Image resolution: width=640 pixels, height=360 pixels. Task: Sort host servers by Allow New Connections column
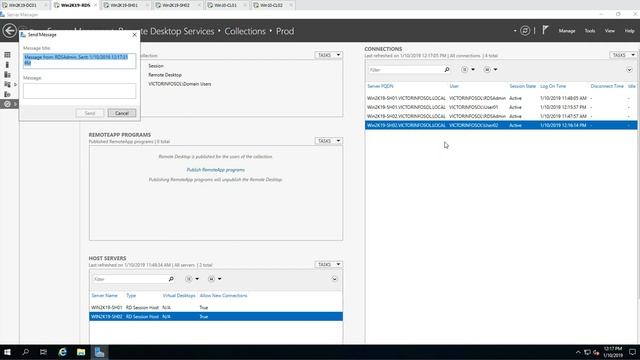(x=223, y=296)
